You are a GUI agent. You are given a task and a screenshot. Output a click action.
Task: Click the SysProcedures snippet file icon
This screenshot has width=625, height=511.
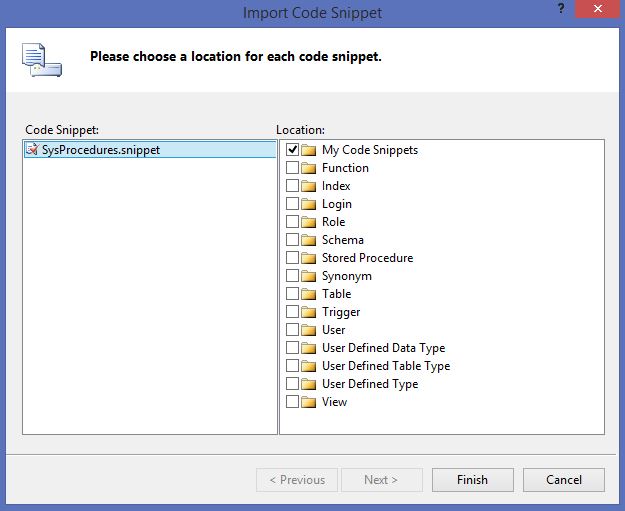pos(32,149)
